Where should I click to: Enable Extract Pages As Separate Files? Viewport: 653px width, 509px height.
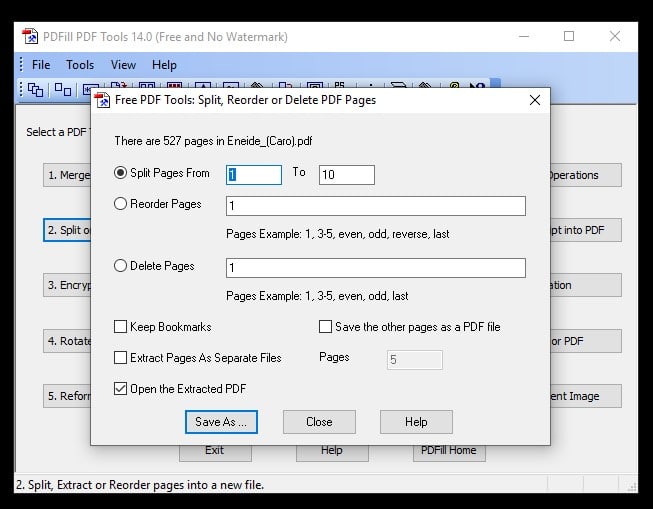pyautogui.click(x=120, y=357)
